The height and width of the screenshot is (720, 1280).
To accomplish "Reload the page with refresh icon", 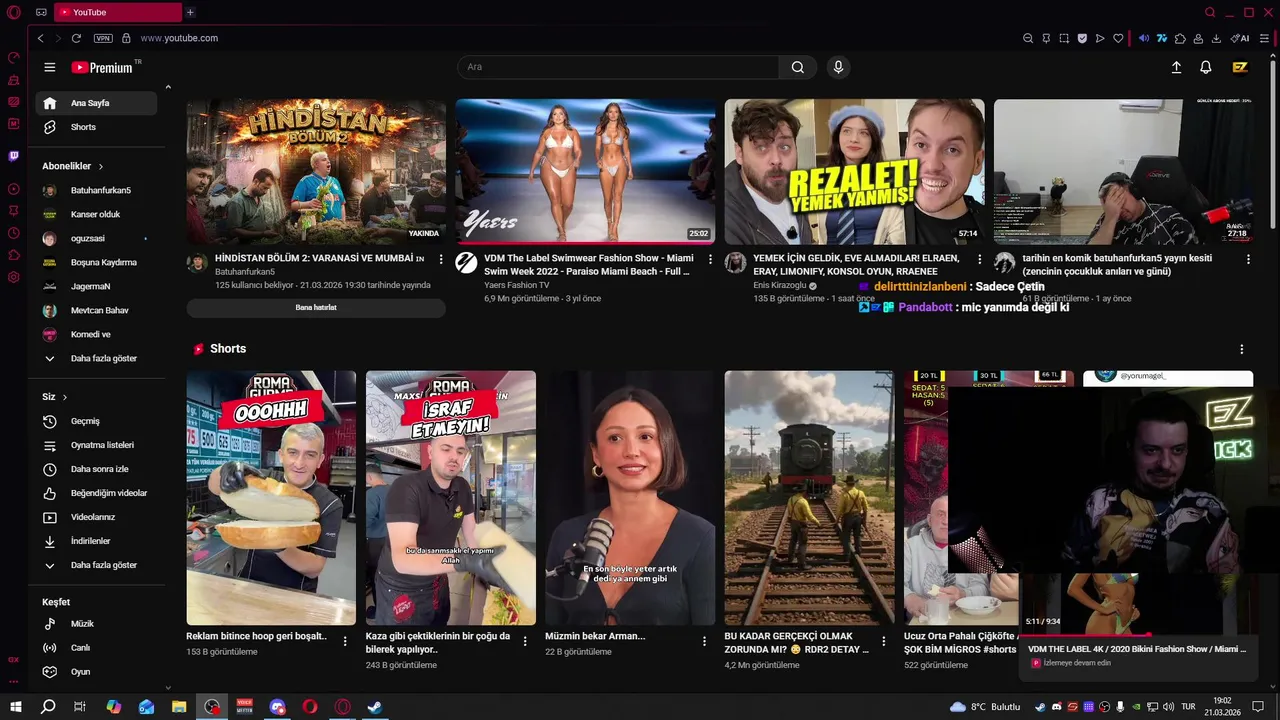I will click(x=76, y=38).
